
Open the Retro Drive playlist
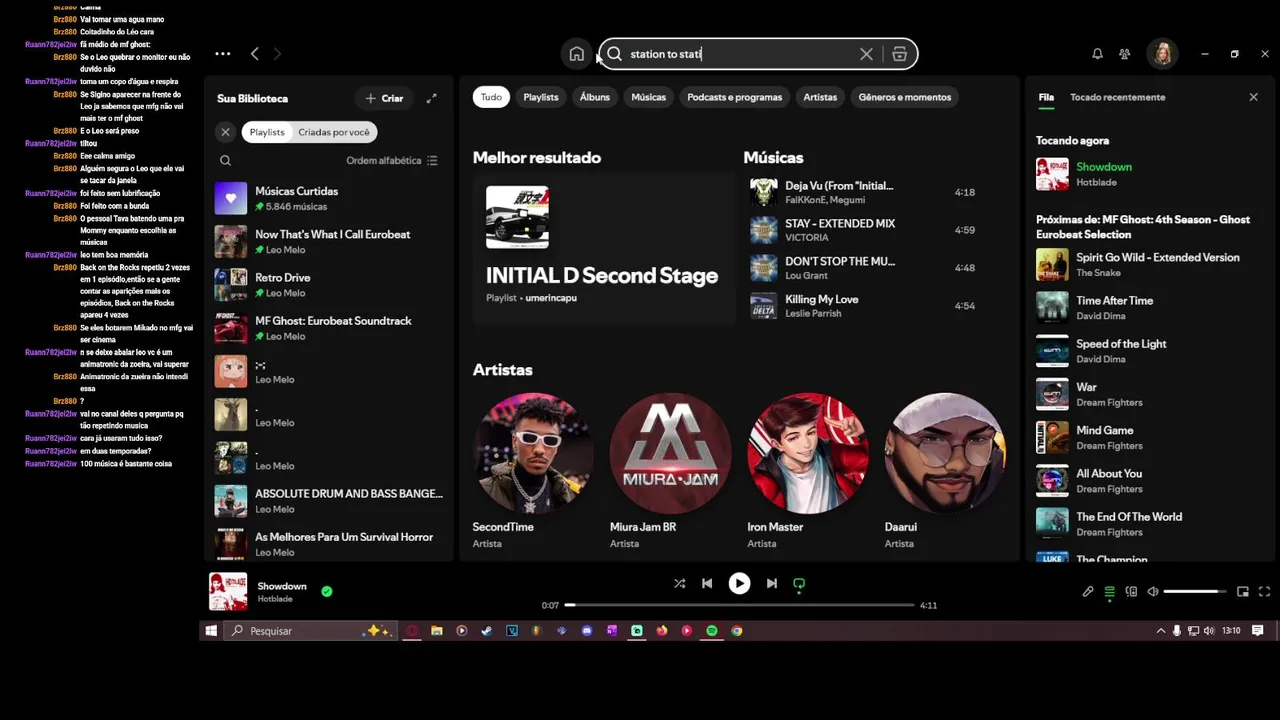(x=329, y=285)
